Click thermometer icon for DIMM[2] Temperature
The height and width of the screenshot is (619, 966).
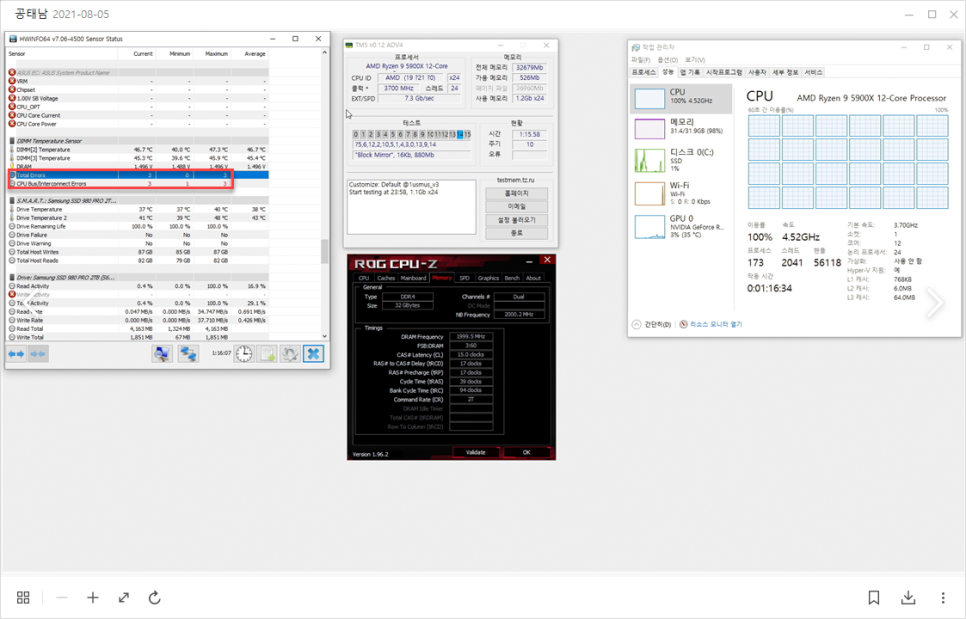12,150
